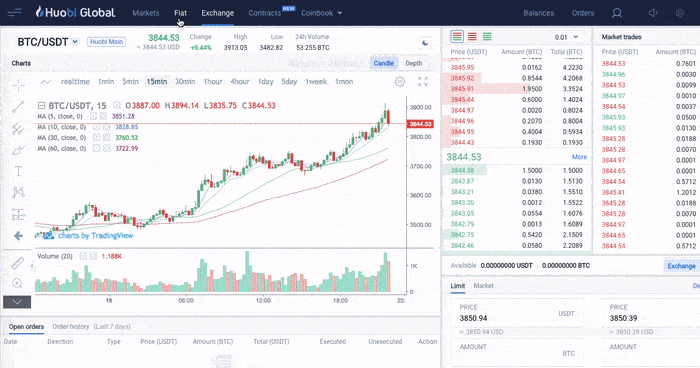Open the user account profile icon
Viewport: 700px width, 368px height.
(x=617, y=13)
